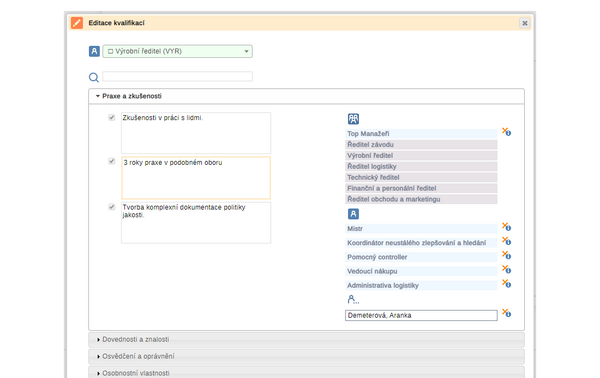Select Administrativa logistiky row

click(x=421, y=285)
